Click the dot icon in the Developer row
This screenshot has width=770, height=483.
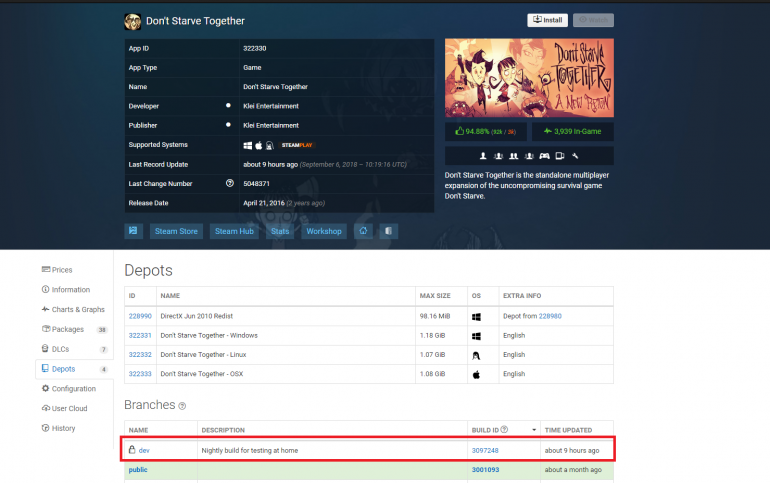click(228, 106)
